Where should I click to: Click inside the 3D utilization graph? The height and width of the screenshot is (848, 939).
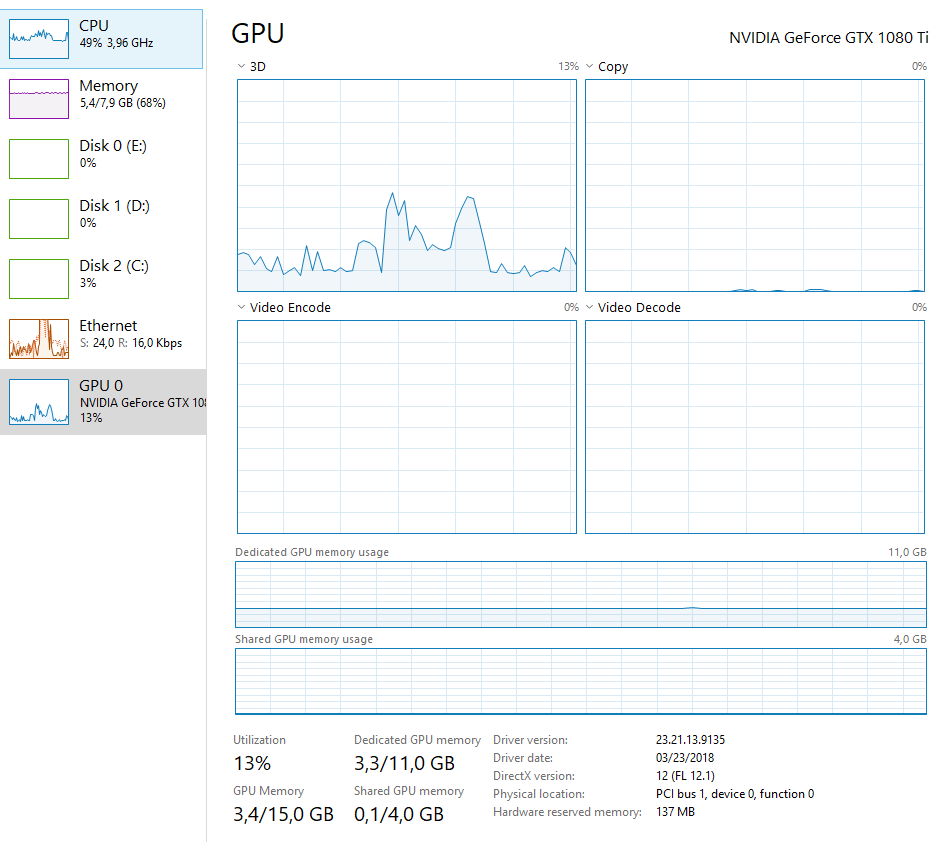click(x=407, y=186)
